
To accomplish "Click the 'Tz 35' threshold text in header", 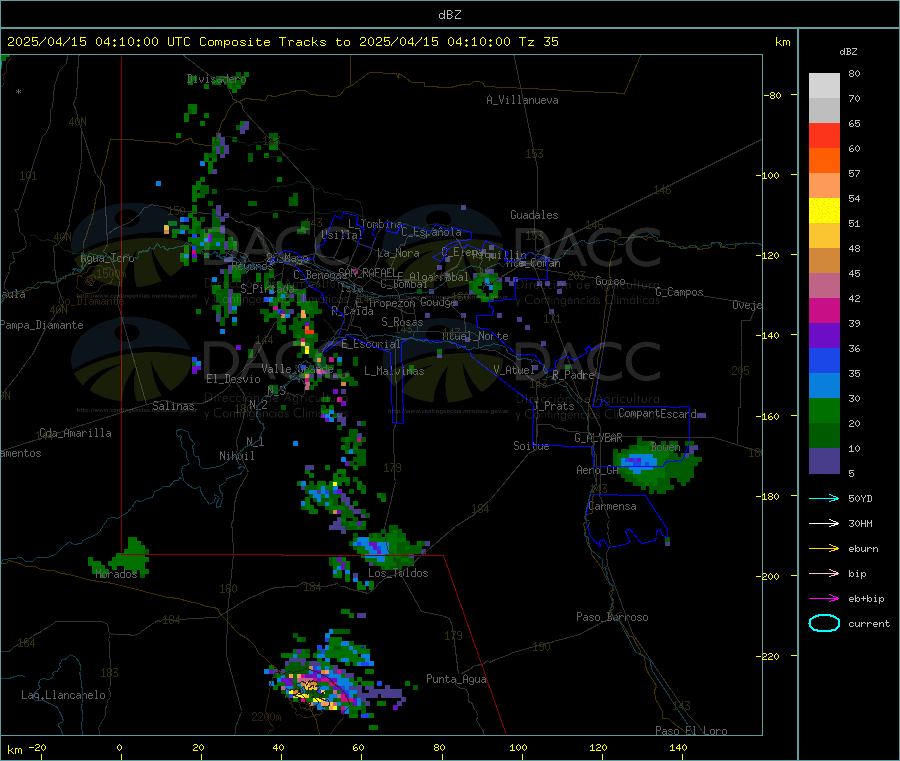I will [x=538, y=42].
